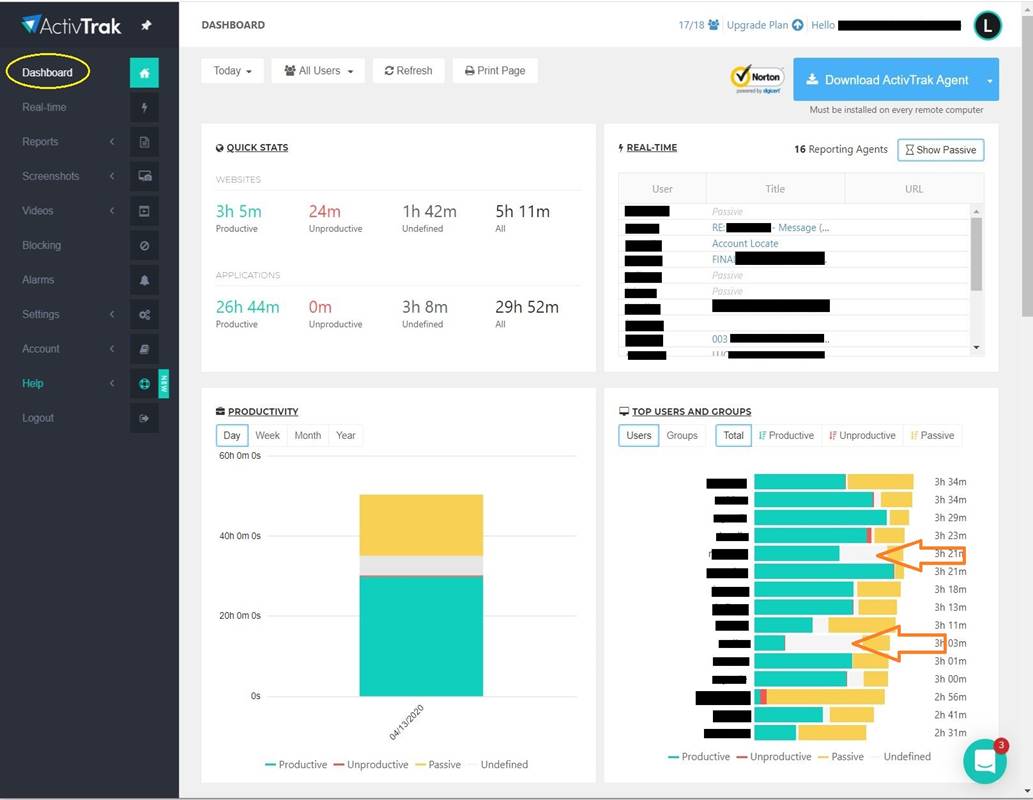Open the Quick Stats link
The image size is (1033, 800).
pyautogui.click(x=257, y=148)
